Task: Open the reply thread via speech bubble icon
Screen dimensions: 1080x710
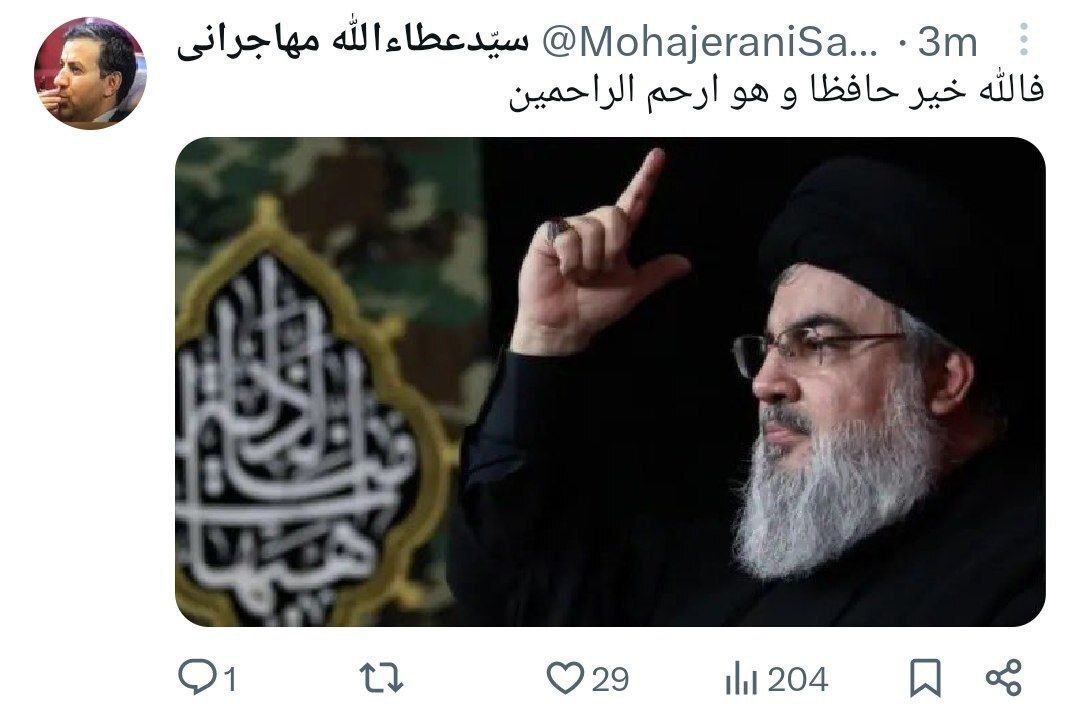Action: tap(197, 677)
